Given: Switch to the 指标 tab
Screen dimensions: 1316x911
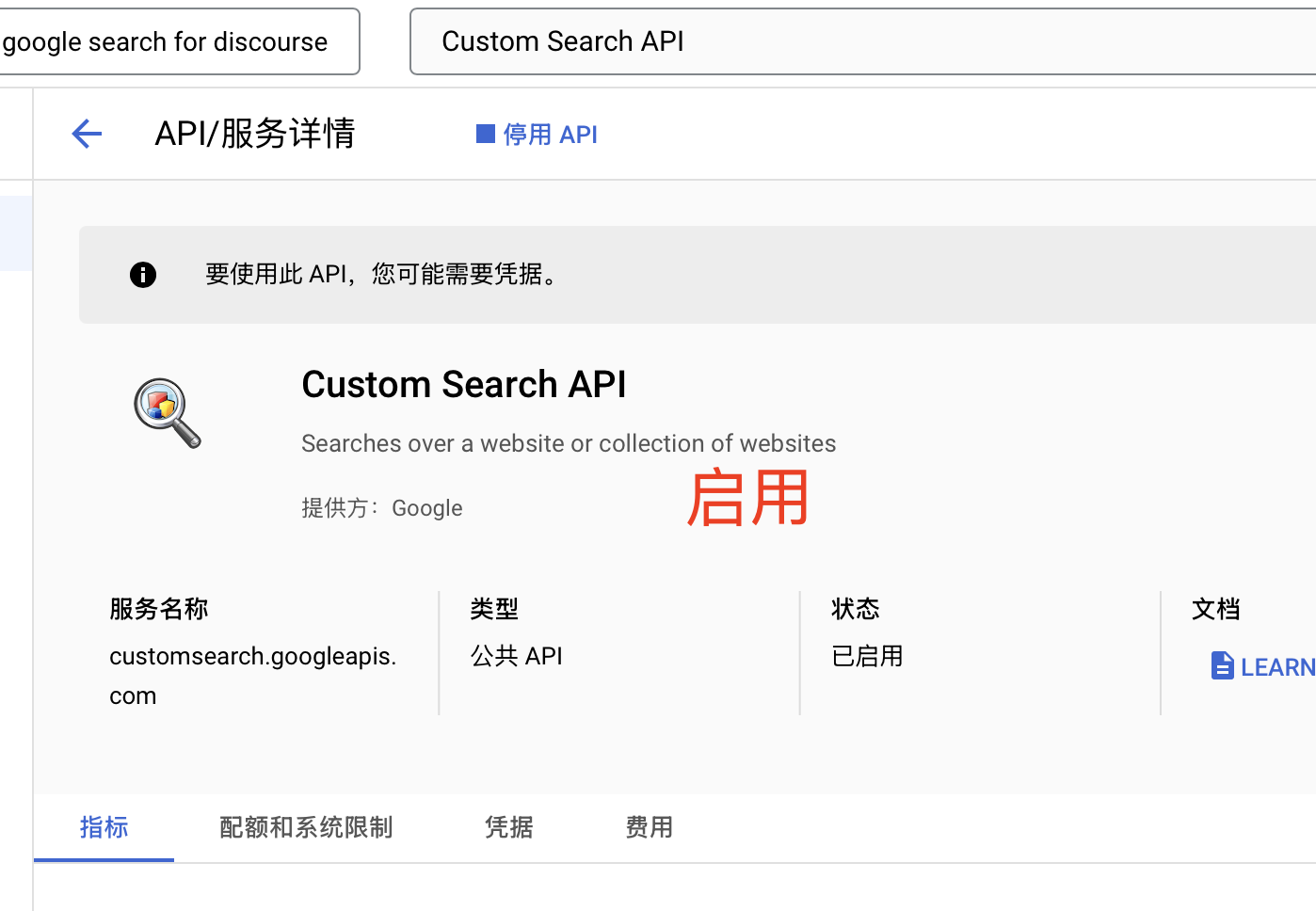Looking at the screenshot, I should click(x=104, y=827).
